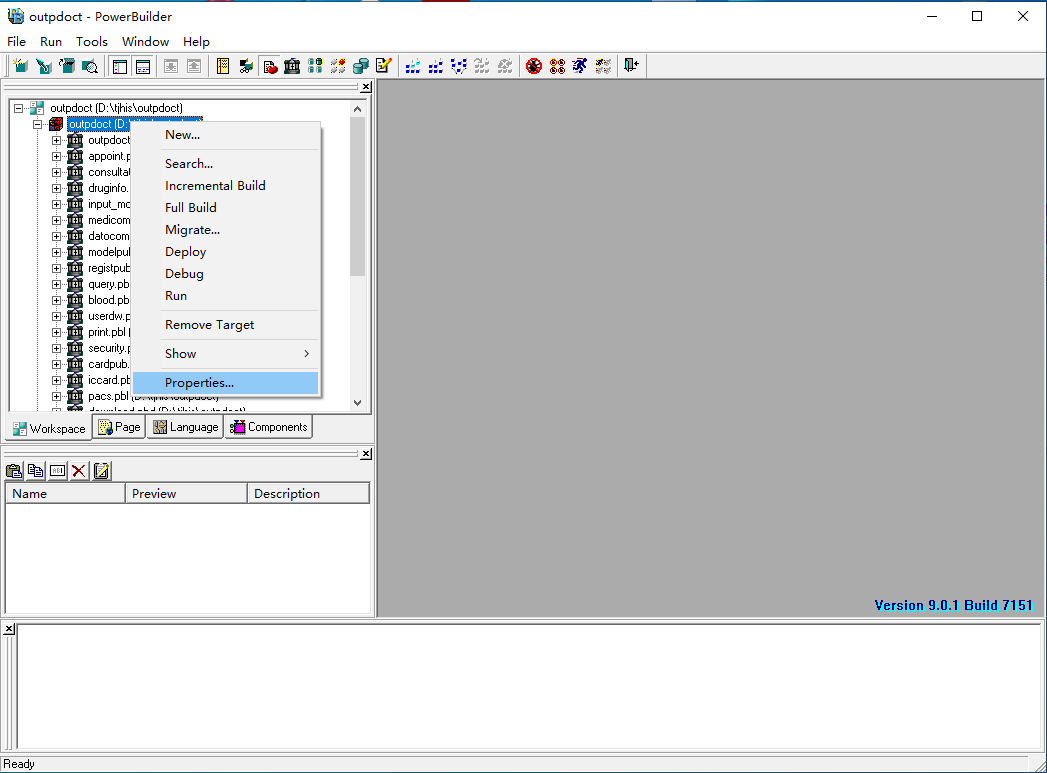1047x773 pixels.
Task: Select Incremental Build from context menu
Action: pyautogui.click(x=226, y=186)
